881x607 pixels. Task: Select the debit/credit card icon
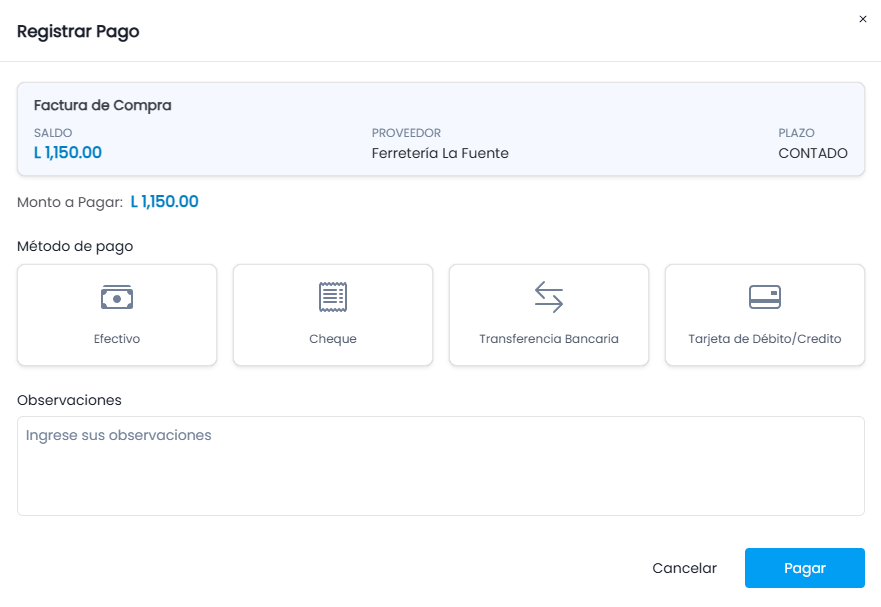click(x=765, y=297)
